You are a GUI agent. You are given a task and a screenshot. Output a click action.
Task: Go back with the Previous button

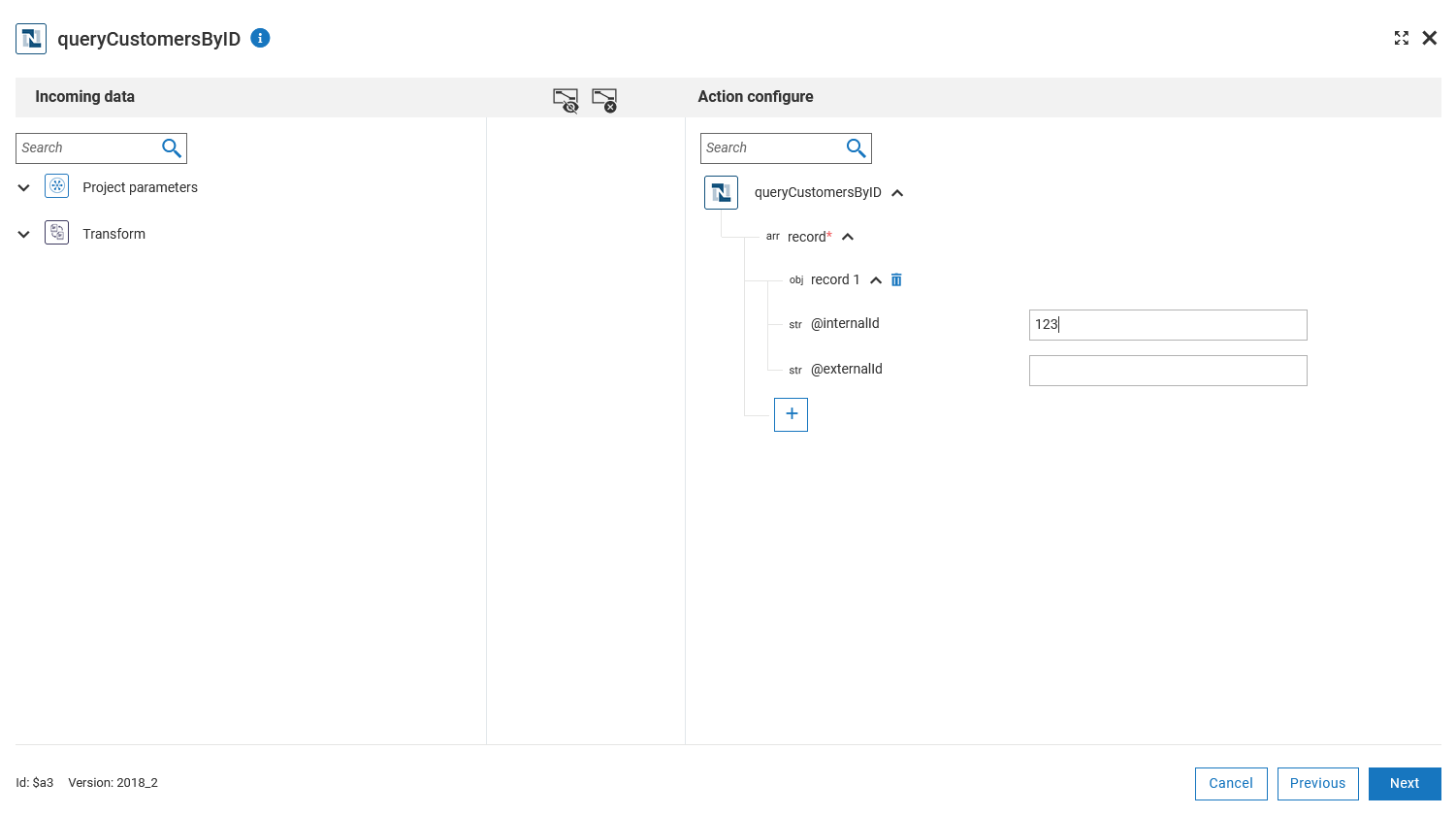click(x=1317, y=783)
